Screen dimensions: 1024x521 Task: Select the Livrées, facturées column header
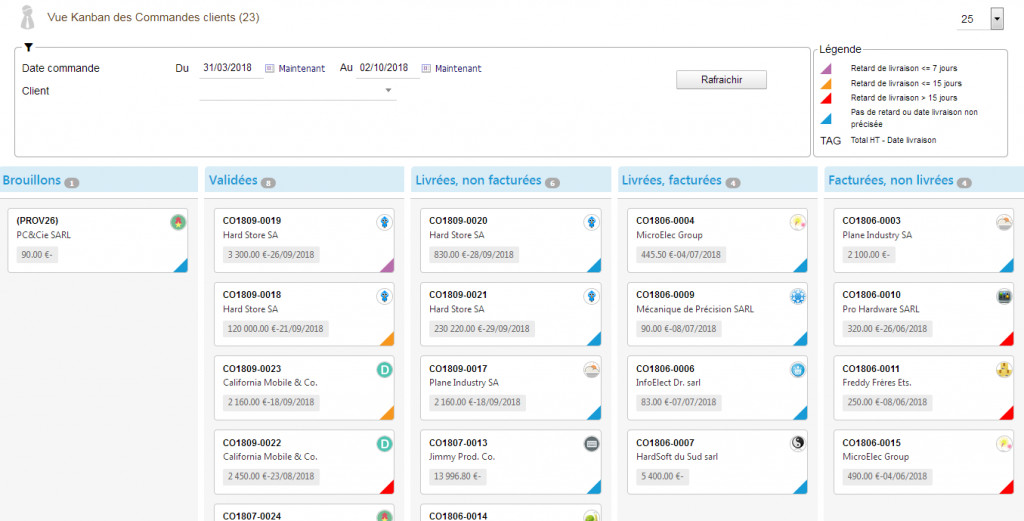click(671, 181)
